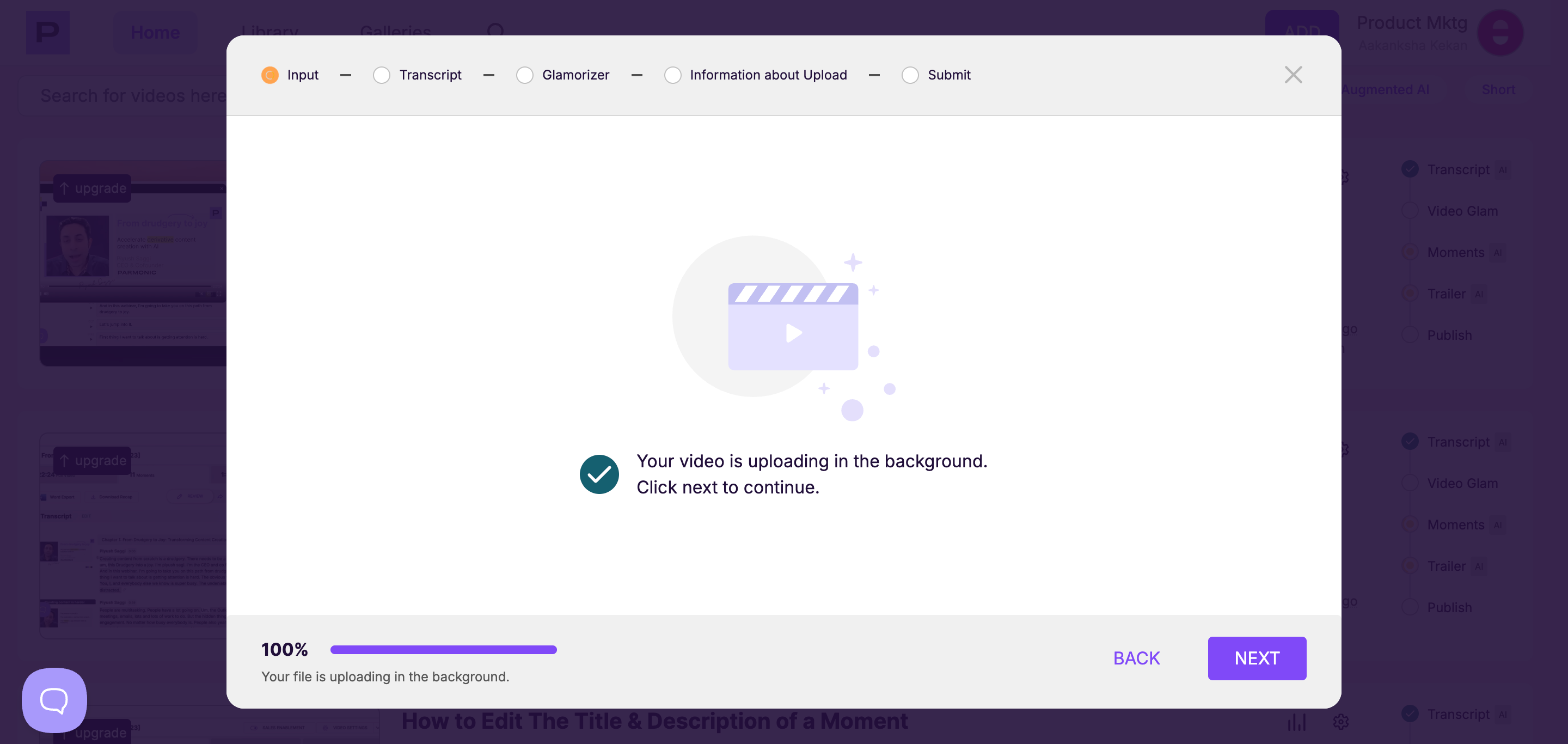Click the Input step label
The width and height of the screenshot is (1568, 744).
(x=303, y=75)
